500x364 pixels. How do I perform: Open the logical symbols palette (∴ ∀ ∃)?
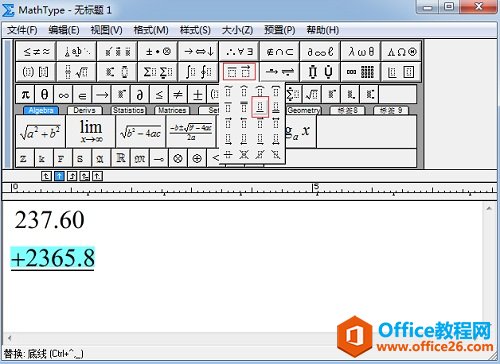pos(239,51)
